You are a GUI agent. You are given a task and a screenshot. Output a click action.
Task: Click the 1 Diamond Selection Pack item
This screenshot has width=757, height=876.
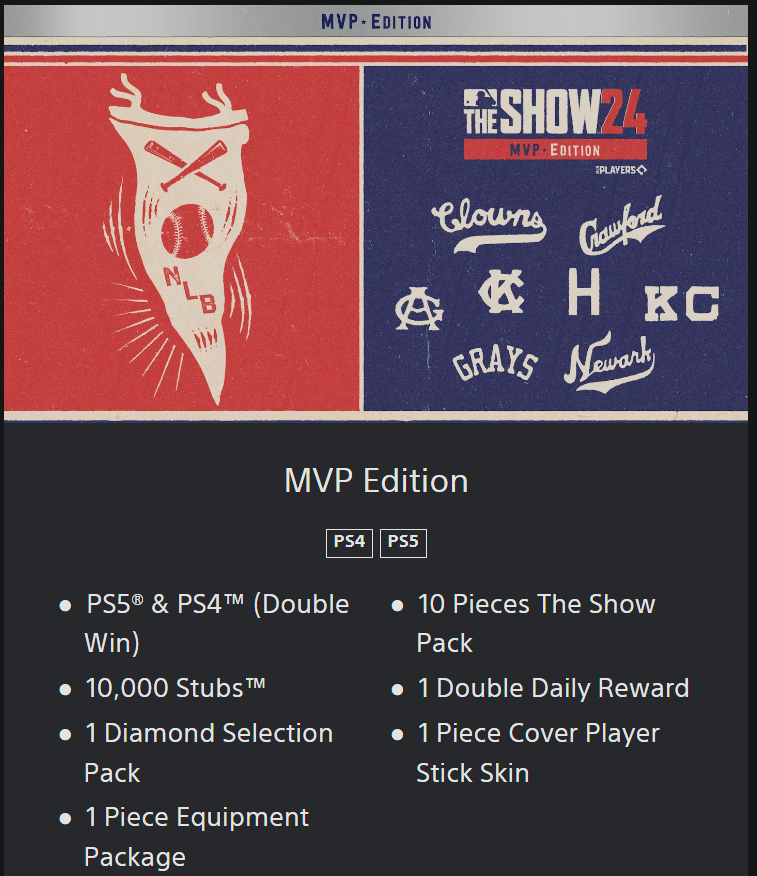click(208, 753)
